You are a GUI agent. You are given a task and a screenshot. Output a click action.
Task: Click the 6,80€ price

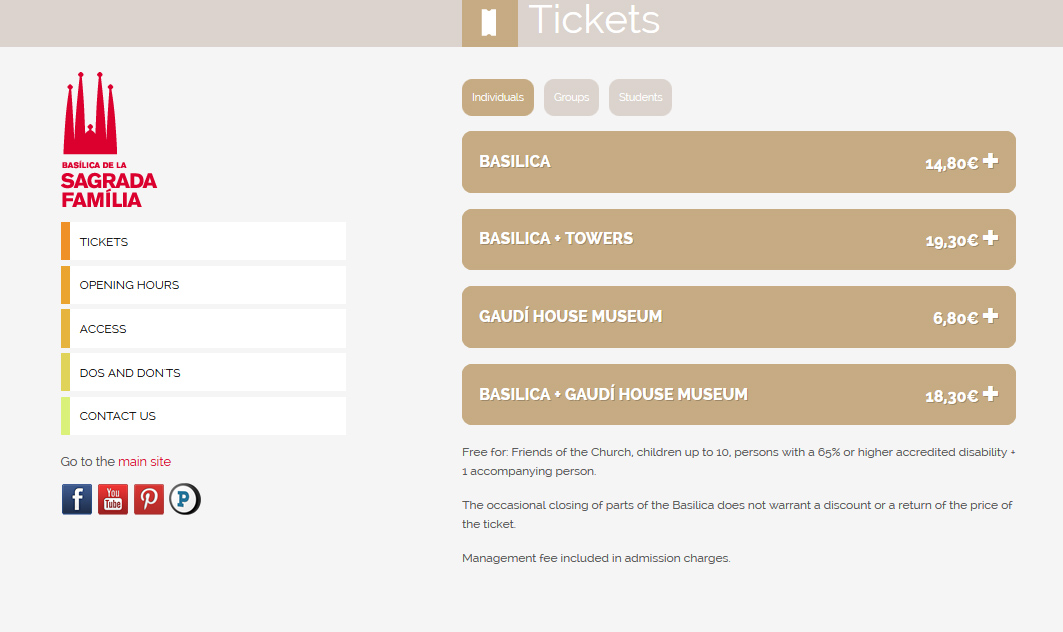point(956,318)
